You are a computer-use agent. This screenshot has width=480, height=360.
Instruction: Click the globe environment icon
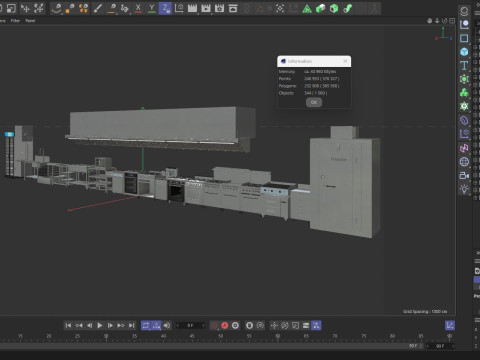(x=464, y=162)
